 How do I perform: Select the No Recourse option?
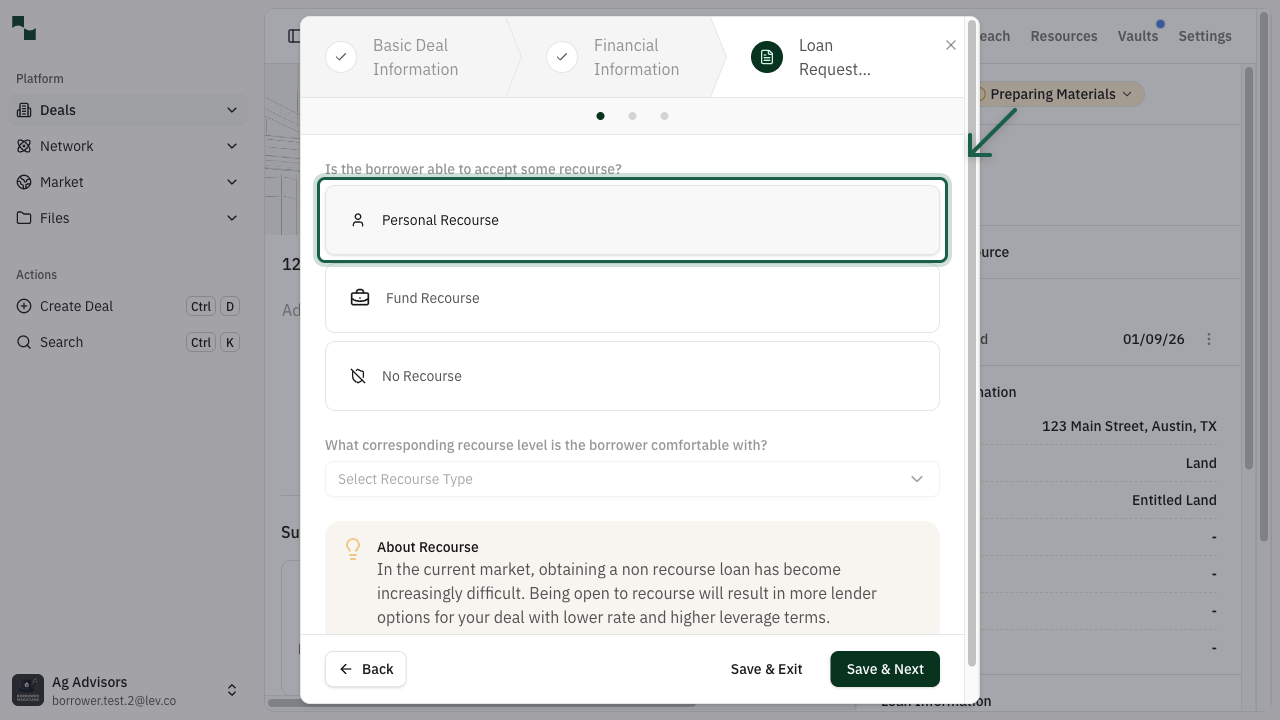tap(632, 375)
